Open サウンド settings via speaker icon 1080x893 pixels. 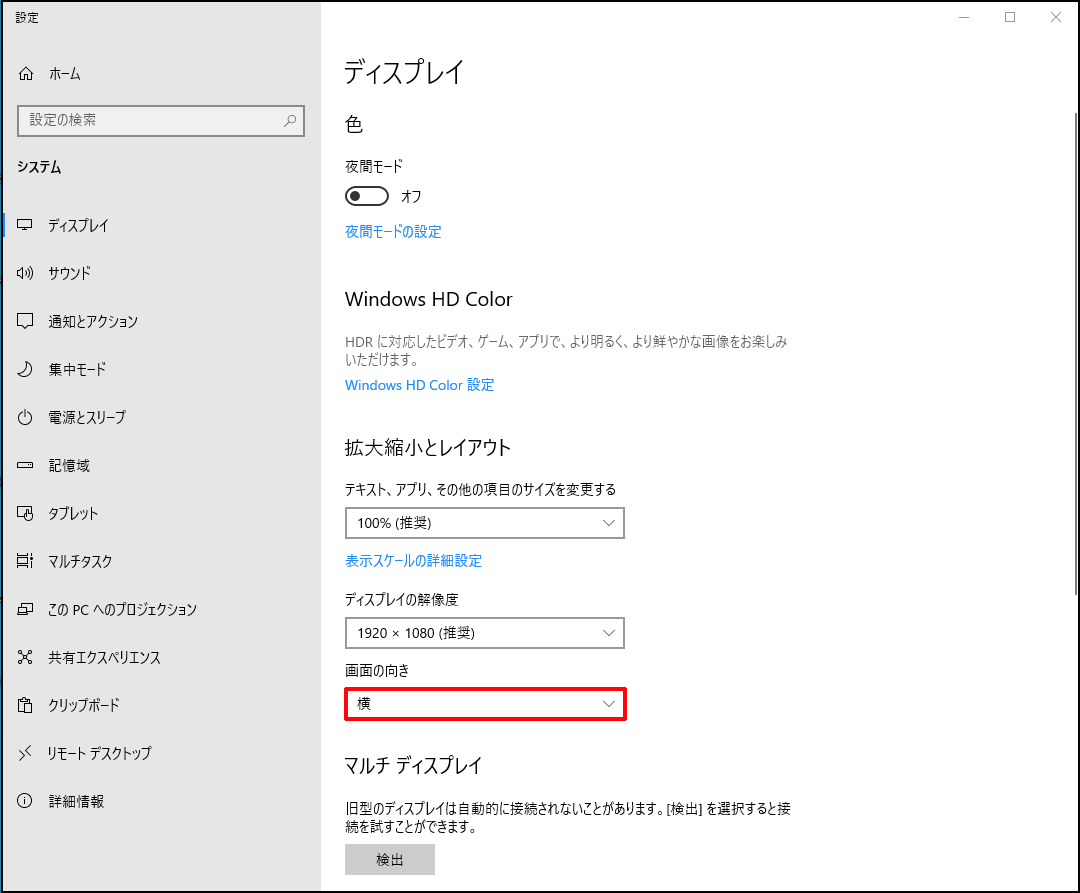pyautogui.click(x=25, y=273)
